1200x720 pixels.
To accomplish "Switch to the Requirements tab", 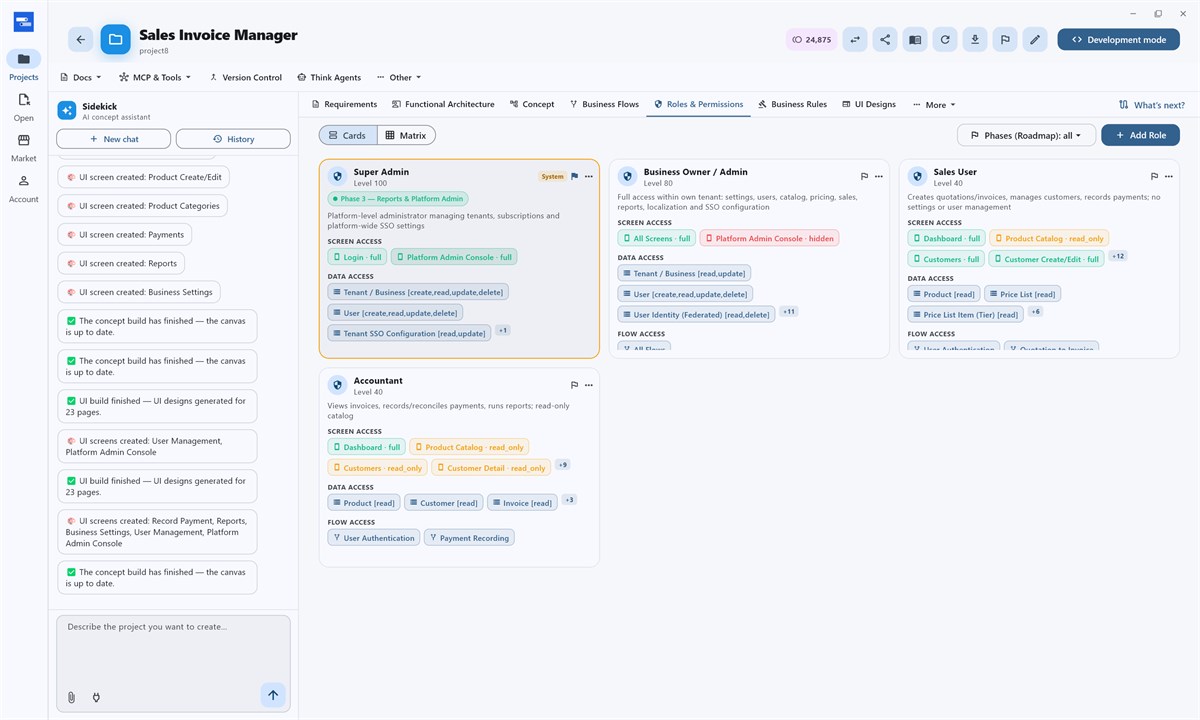I will (344, 104).
